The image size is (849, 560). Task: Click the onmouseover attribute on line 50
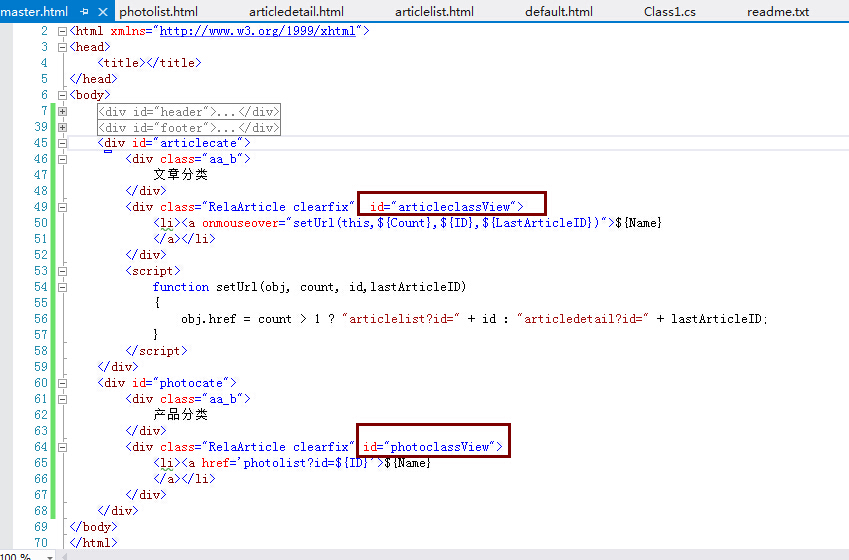click(x=240, y=223)
